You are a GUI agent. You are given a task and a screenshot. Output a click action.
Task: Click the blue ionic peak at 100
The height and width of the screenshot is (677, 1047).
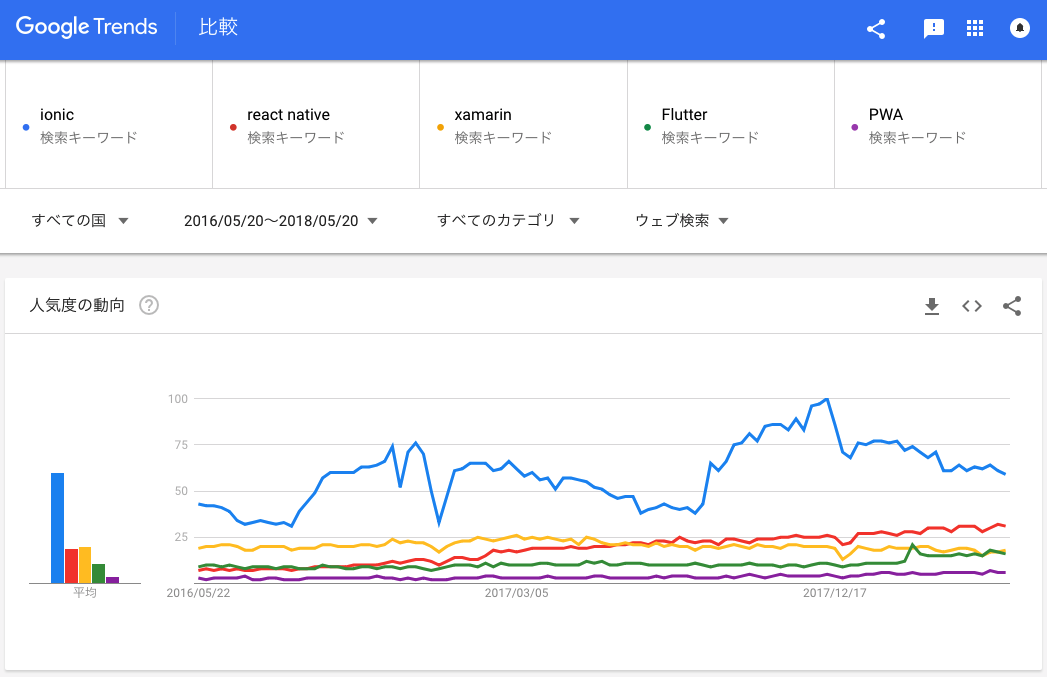point(827,400)
